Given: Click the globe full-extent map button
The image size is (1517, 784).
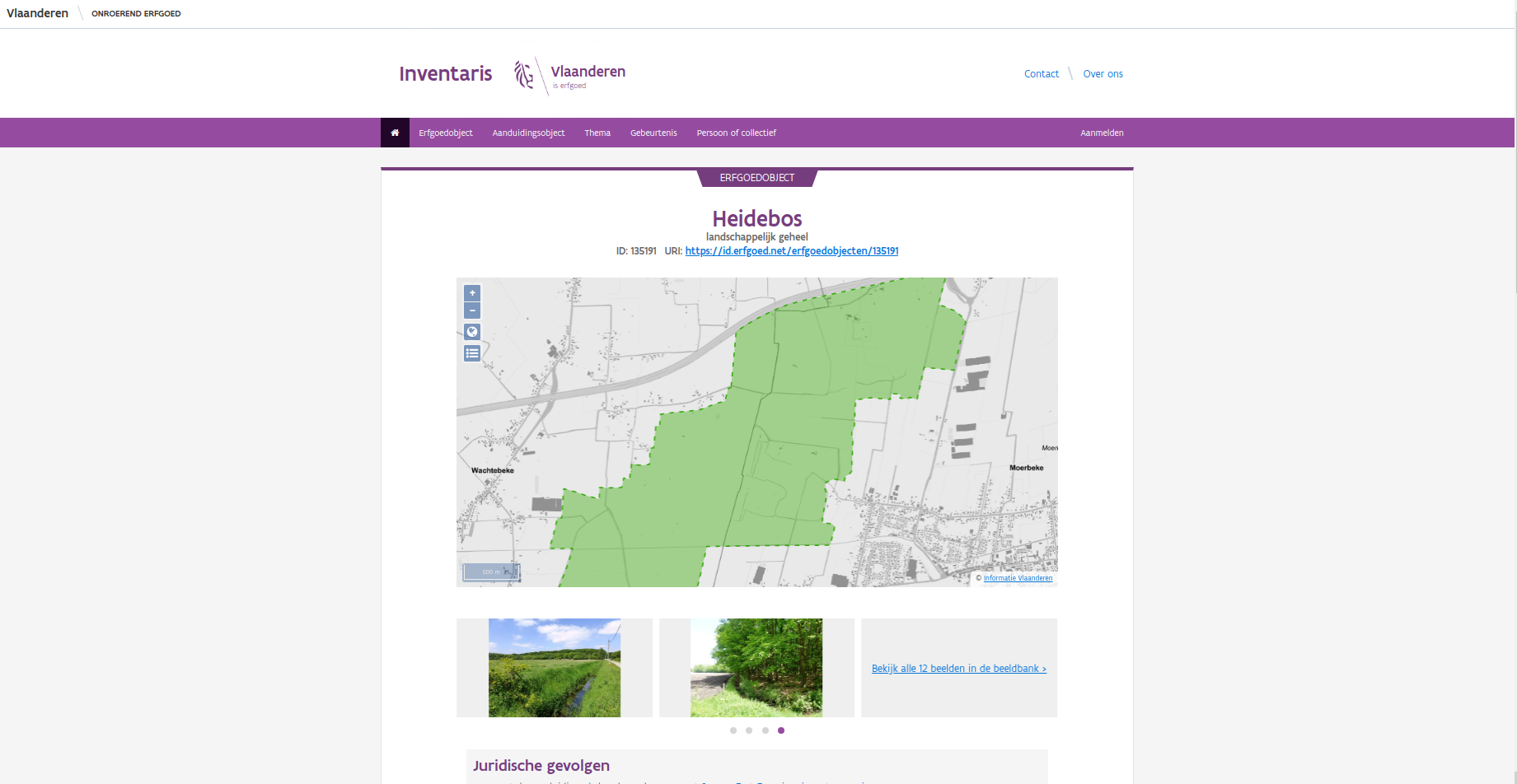Looking at the screenshot, I should click(x=472, y=332).
